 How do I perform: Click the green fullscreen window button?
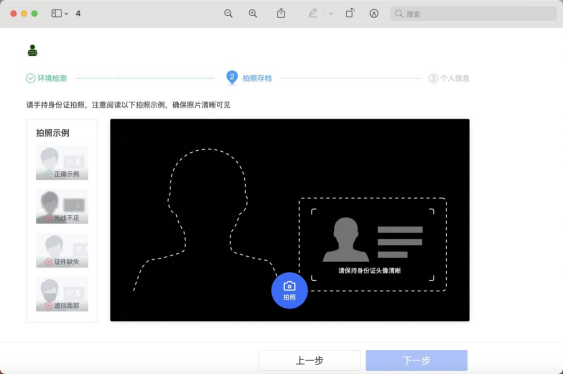click(35, 14)
